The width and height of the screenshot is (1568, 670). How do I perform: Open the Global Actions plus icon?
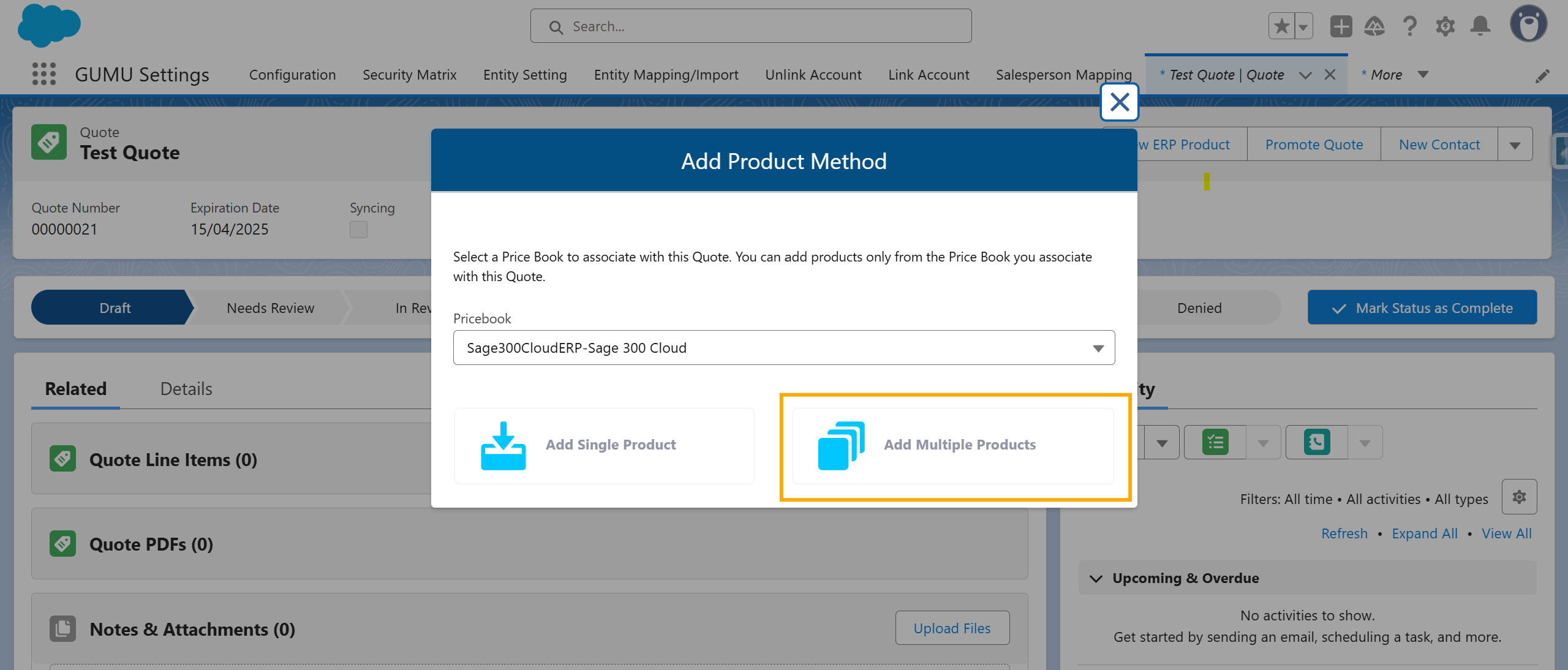pos(1341,26)
